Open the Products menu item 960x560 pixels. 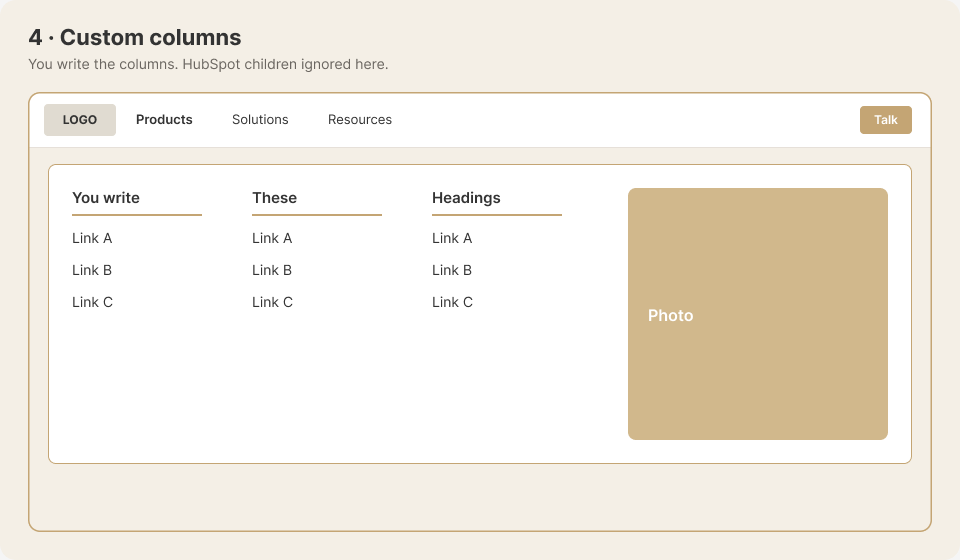(164, 120)
